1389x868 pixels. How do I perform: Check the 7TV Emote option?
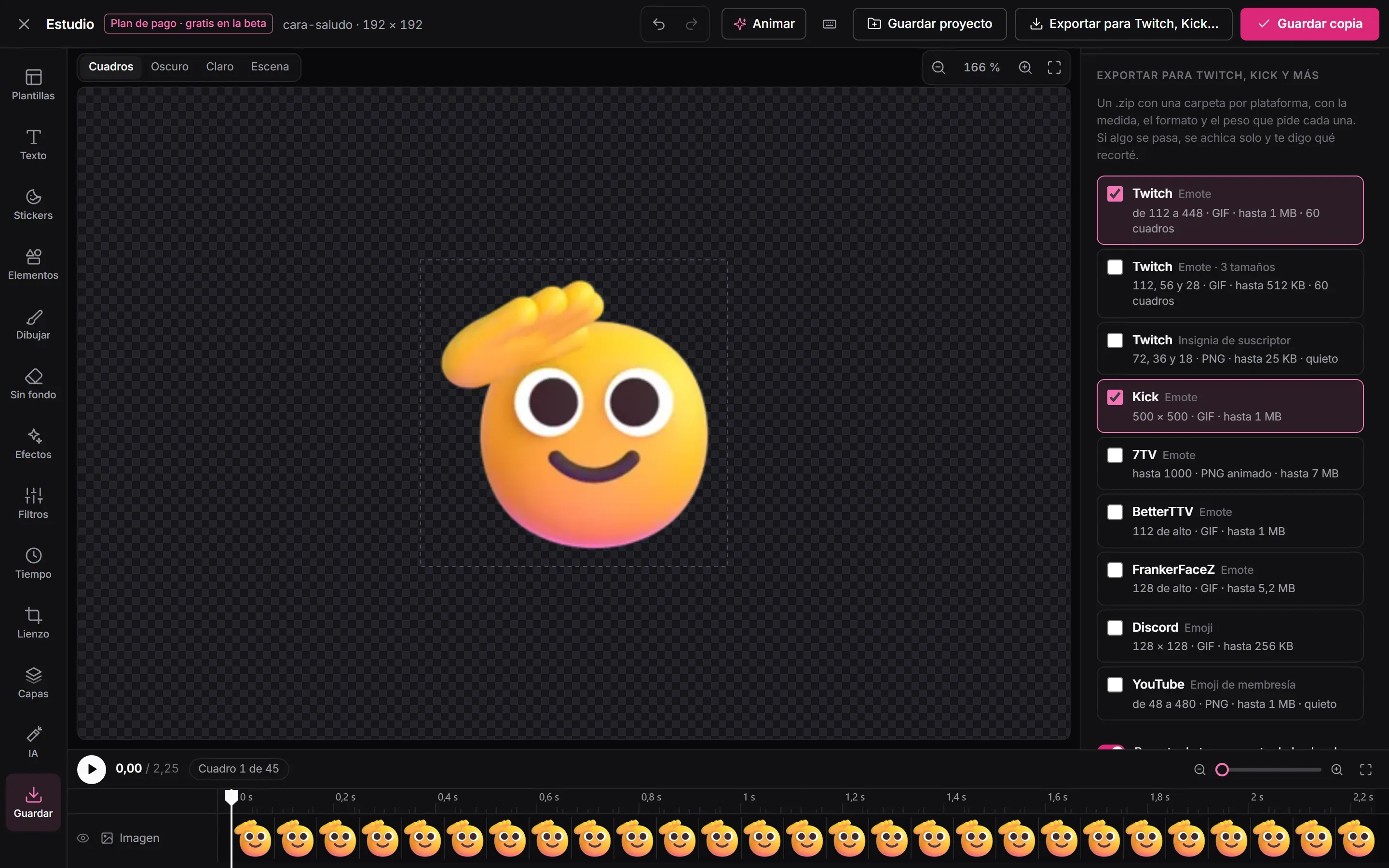tap(1115, 455)
